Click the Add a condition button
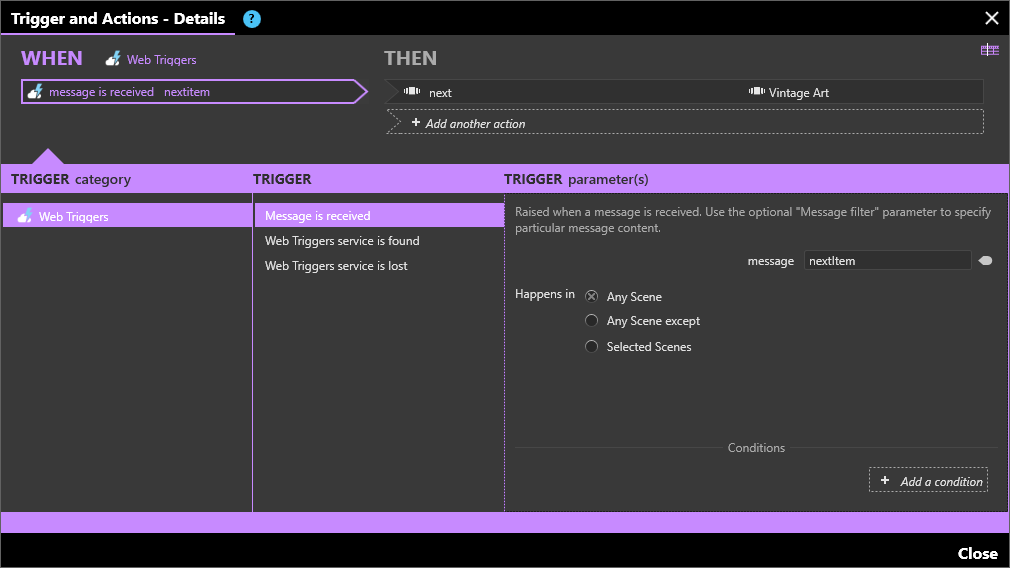 tap(929, 481)
